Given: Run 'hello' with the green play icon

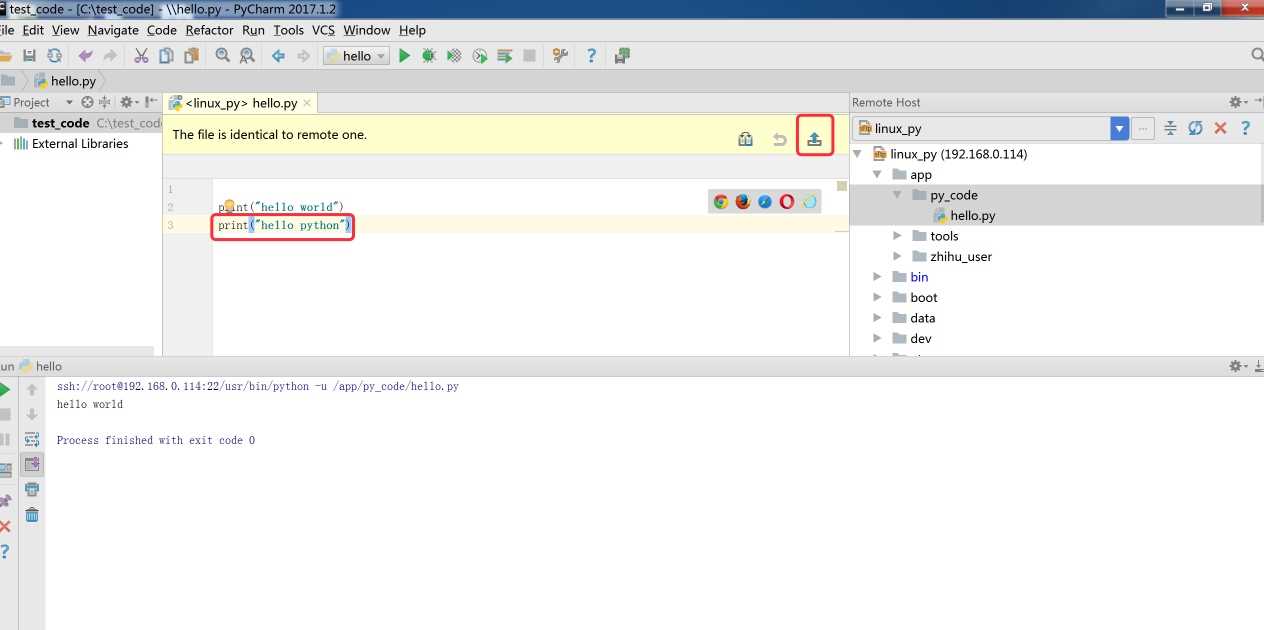Looking at the screenshot, I should click(x=404, y=56).
